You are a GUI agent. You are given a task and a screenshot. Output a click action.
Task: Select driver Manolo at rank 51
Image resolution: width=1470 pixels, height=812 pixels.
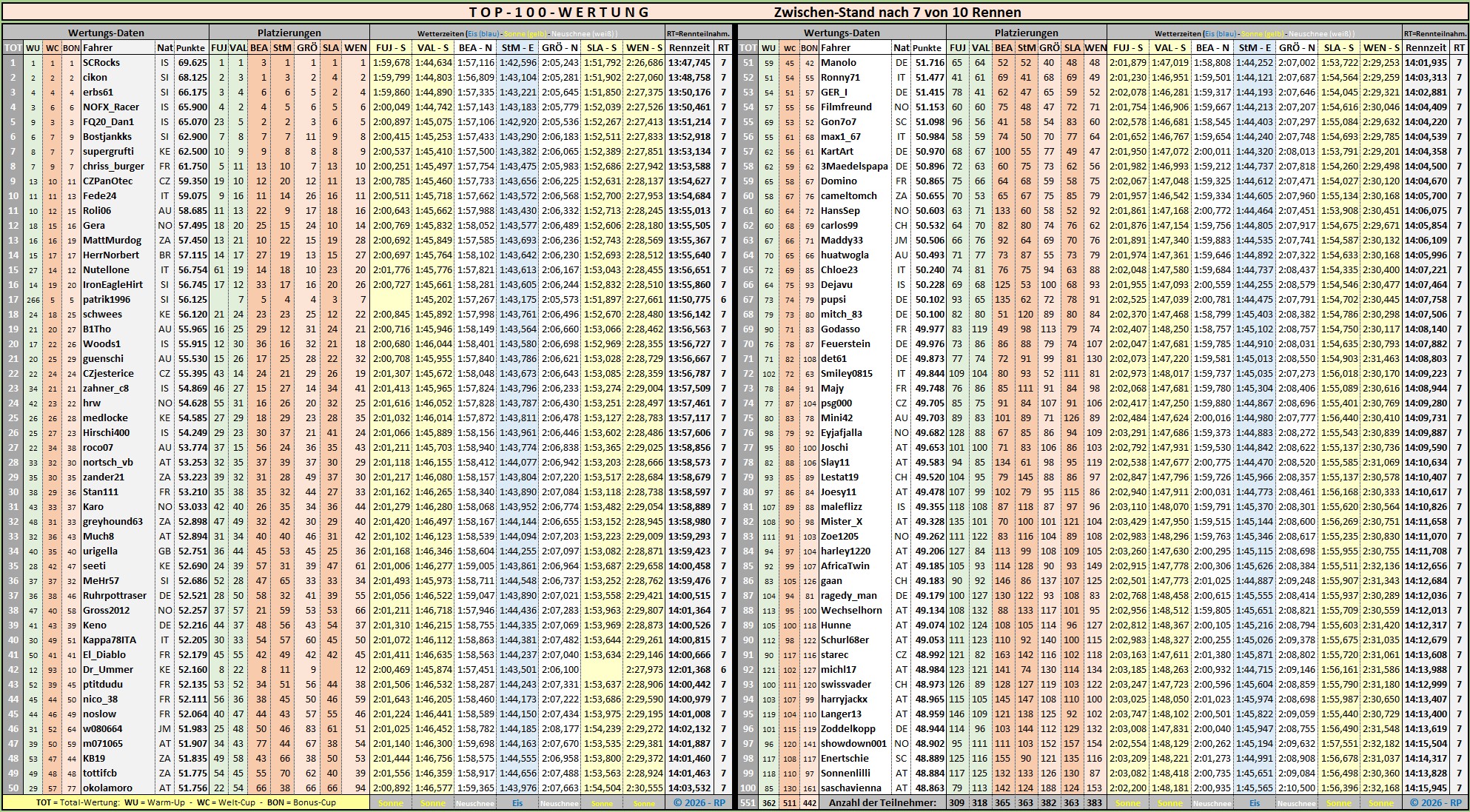coord(838,63)
